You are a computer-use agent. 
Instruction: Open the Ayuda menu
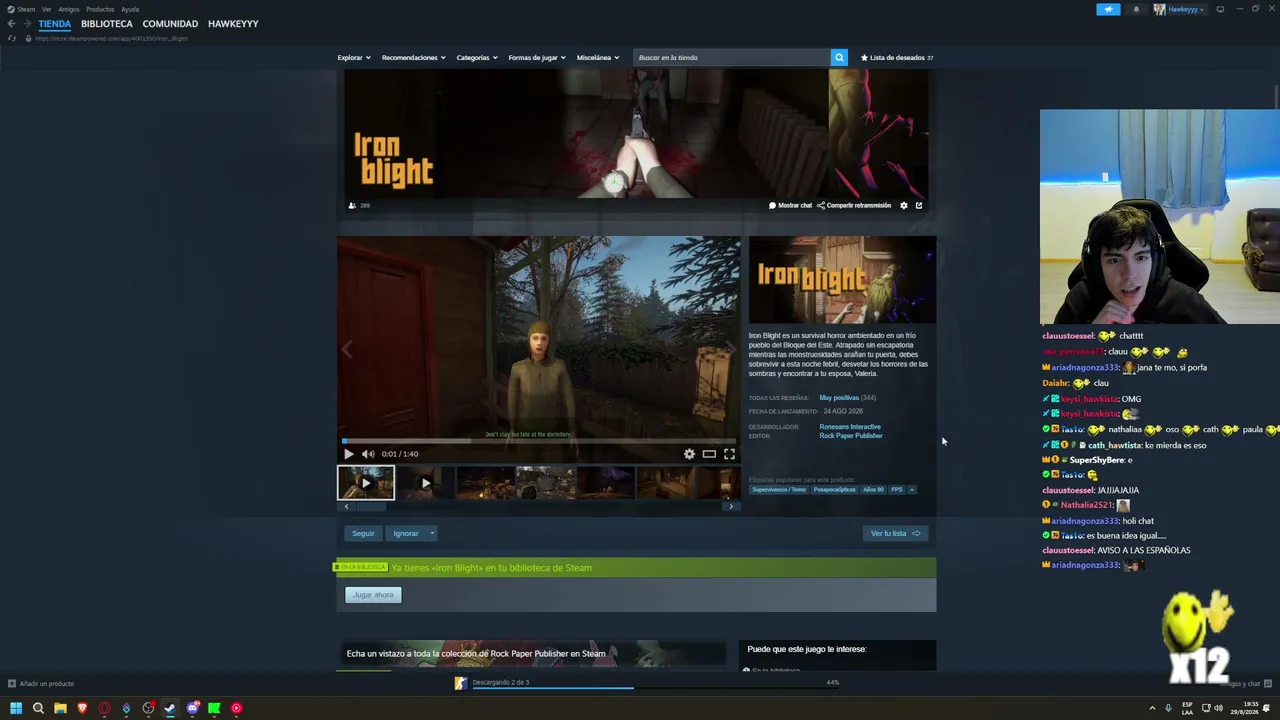click(x=130, y=9)
